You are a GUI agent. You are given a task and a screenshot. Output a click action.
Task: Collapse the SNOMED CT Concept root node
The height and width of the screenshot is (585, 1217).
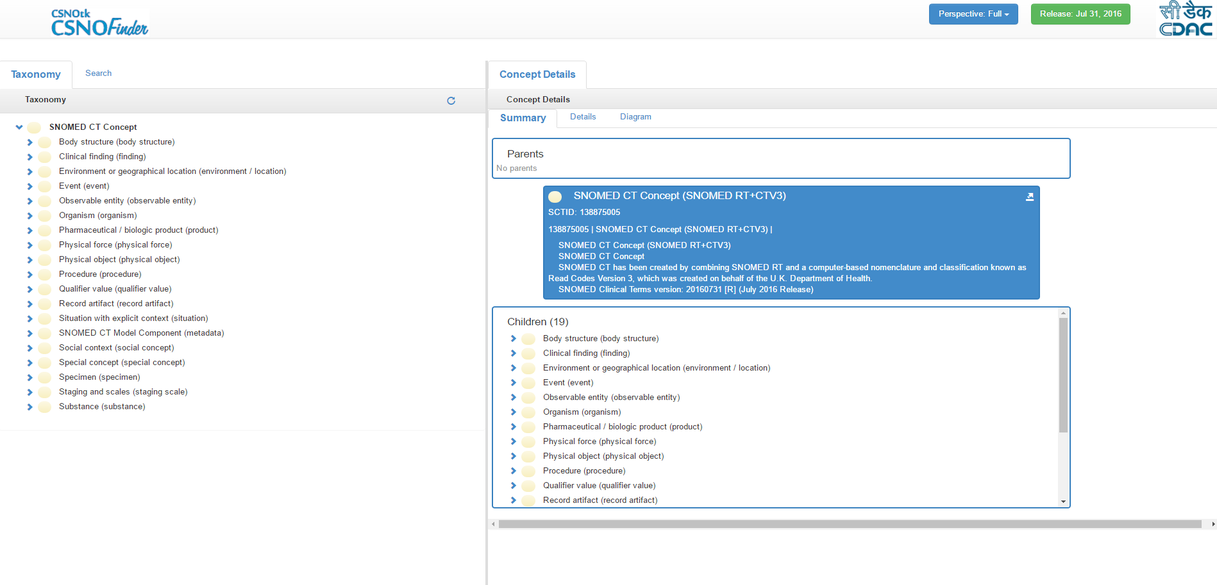click(19, 127)
